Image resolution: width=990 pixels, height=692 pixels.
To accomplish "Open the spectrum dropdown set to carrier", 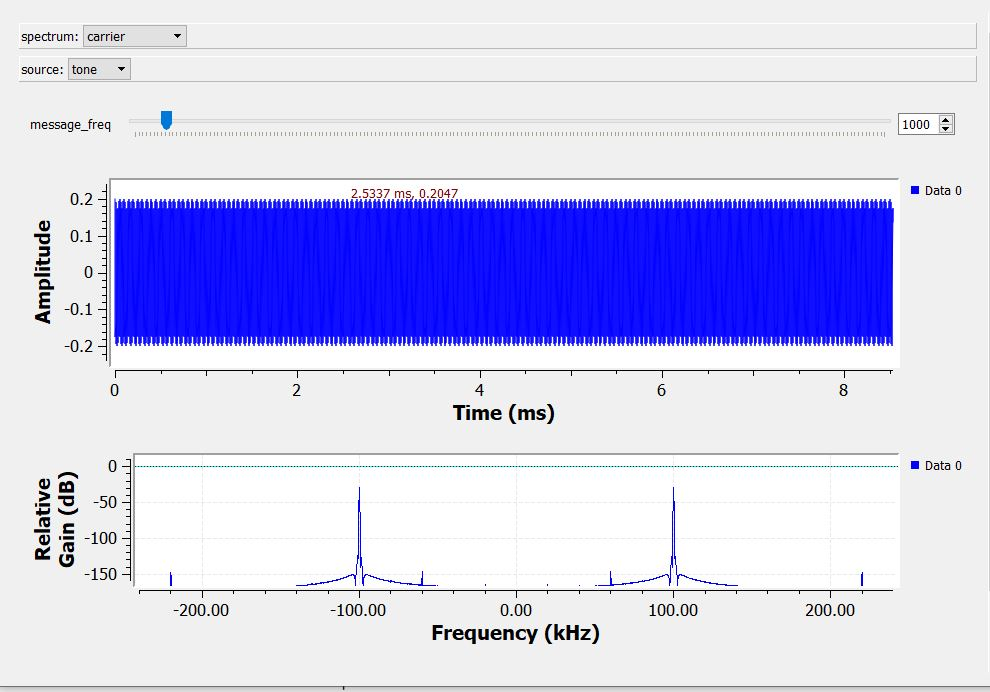I will point(134,35).
